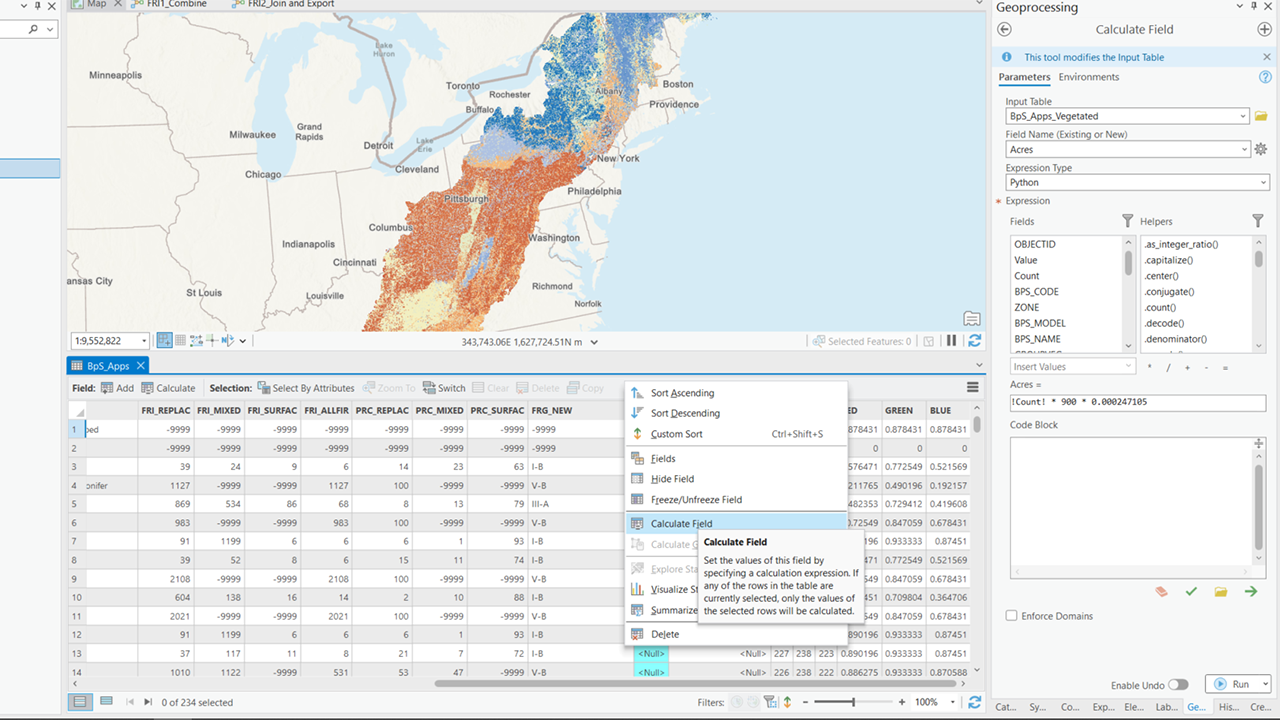1280x720 pixels.
Task: Click the Run button in Geoprocessing
Action: pyautogui.click(x=1239, y=684)
